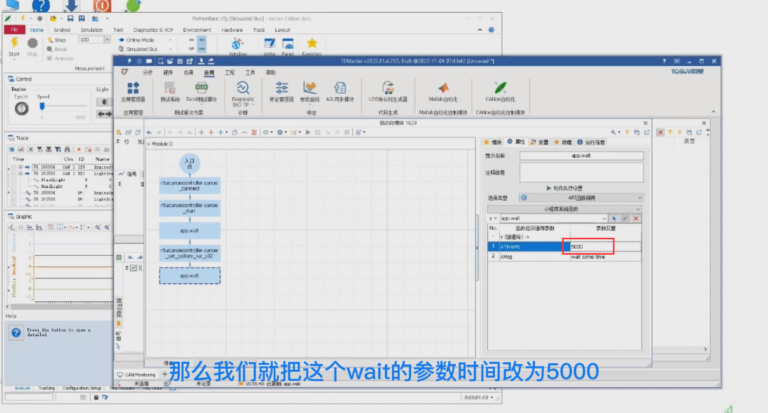Screen dimensions: 768x413
Task: Click the CANoe Start lightning icon
Action: pyautogui.click(x=14, y=43)
